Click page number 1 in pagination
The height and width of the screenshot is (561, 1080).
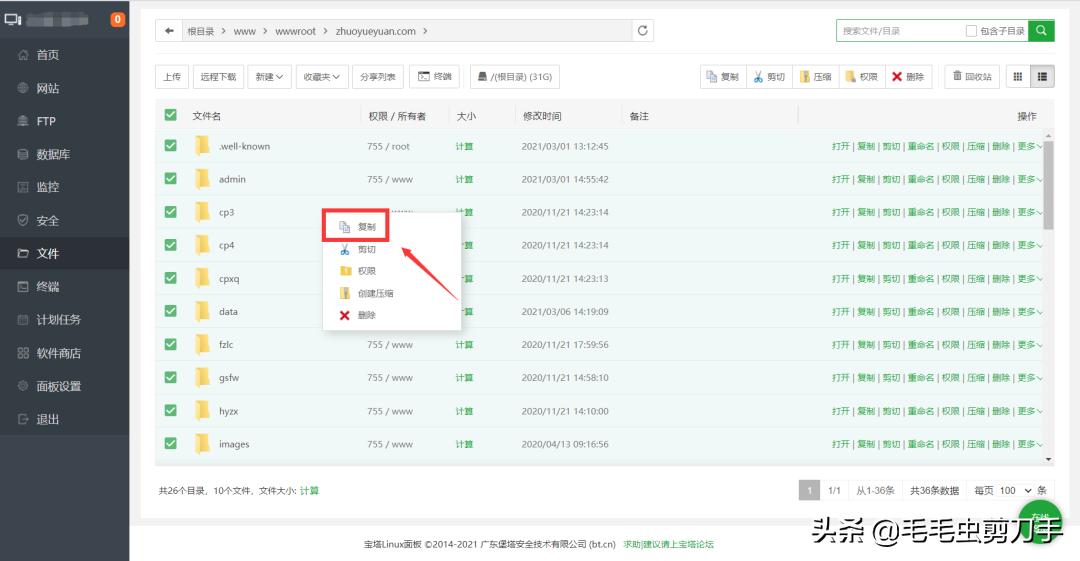[809, 491]
